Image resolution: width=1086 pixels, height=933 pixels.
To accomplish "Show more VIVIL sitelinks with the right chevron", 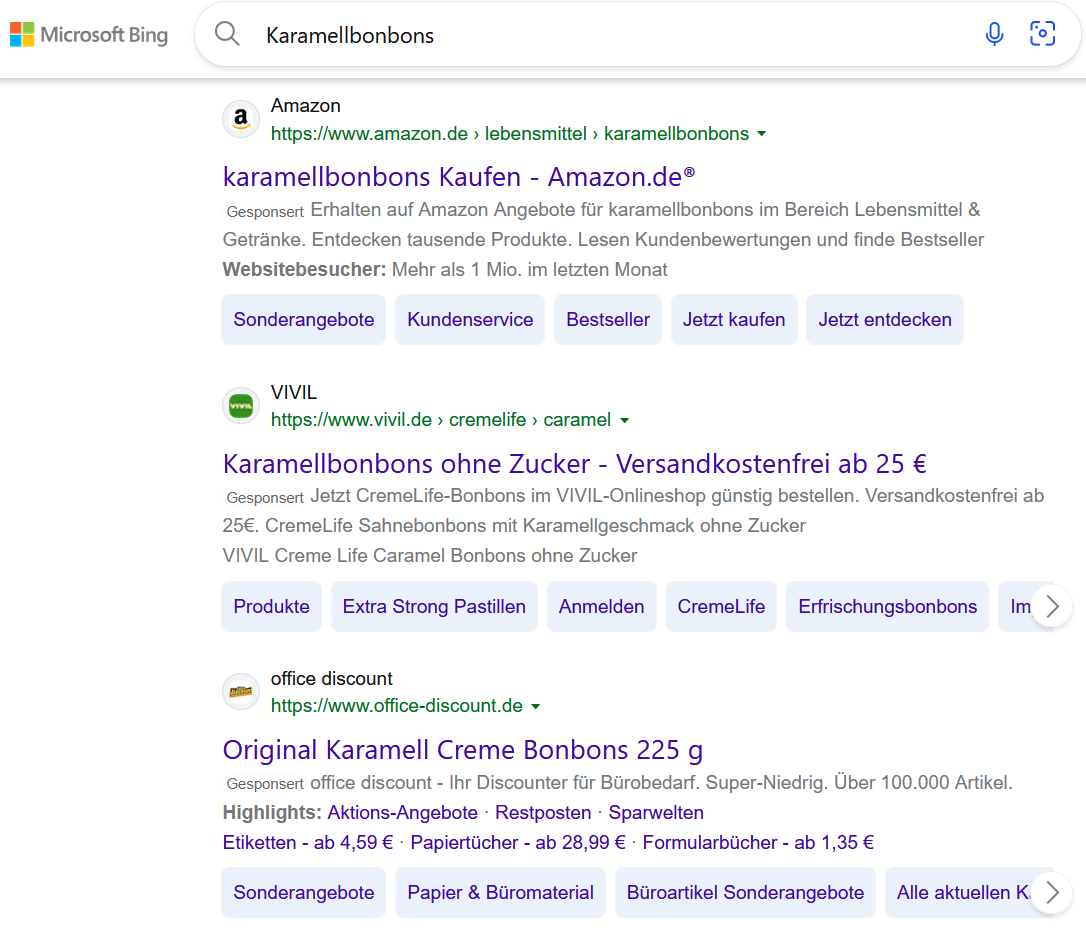I will (1052, 607).
